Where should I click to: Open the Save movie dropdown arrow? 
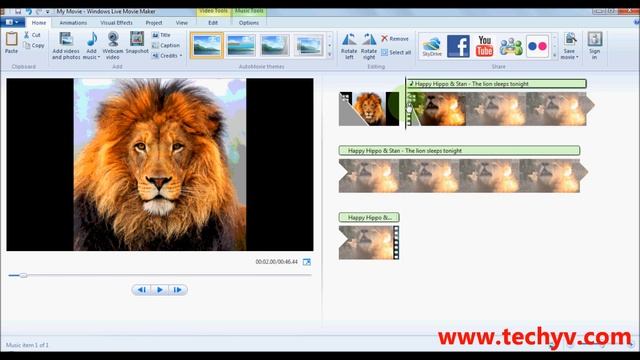pos(577,57)
